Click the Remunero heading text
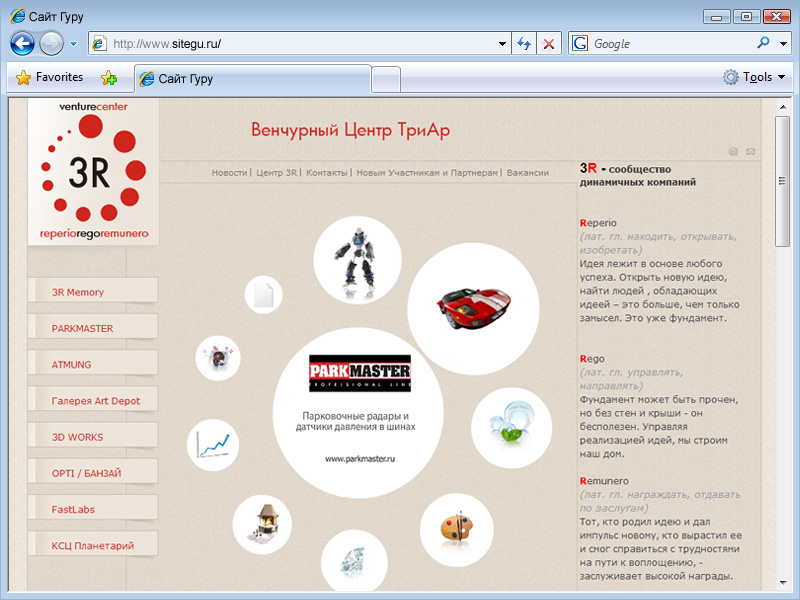Image resolution: width=800 pixels, height=600 pixels. pos(604,481)
